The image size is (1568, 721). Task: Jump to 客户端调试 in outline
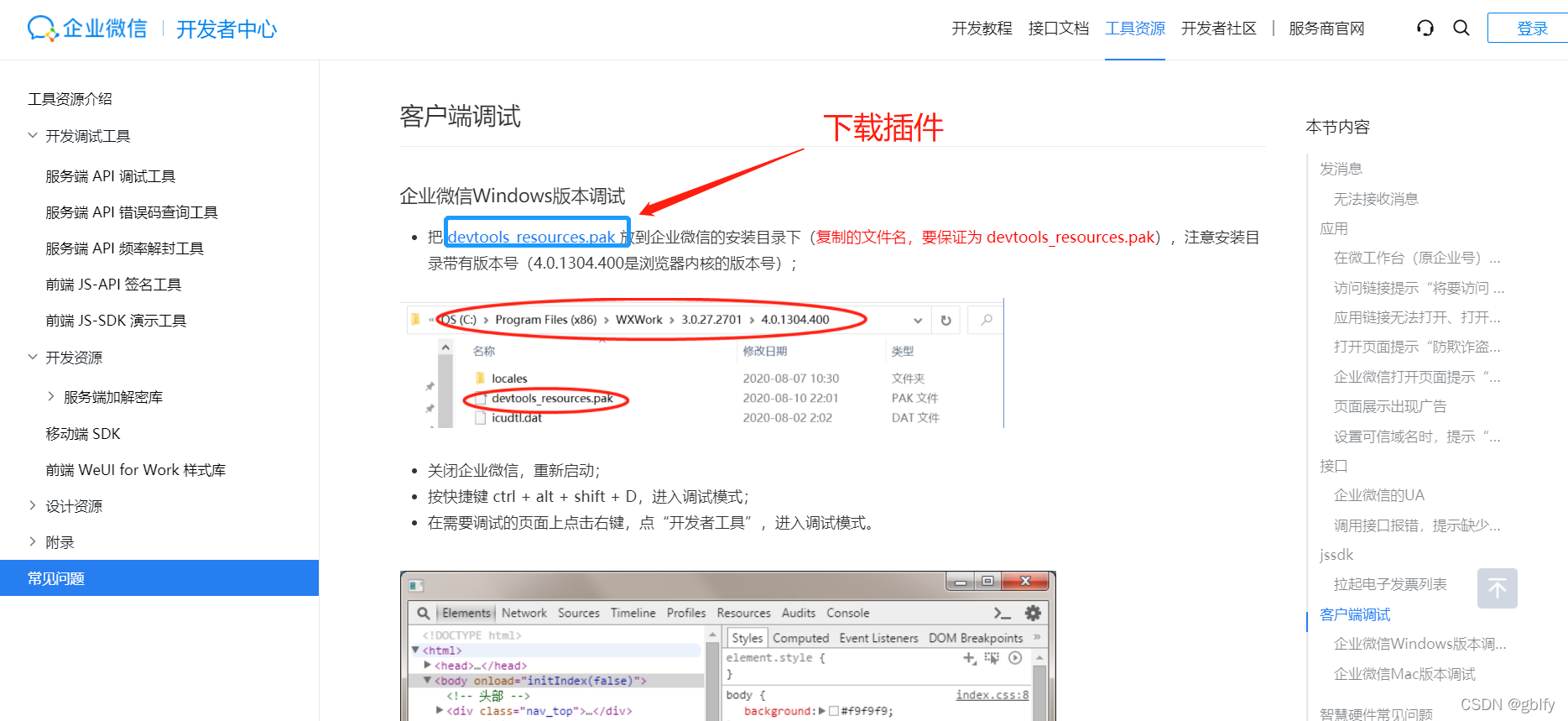point(1355,614)
